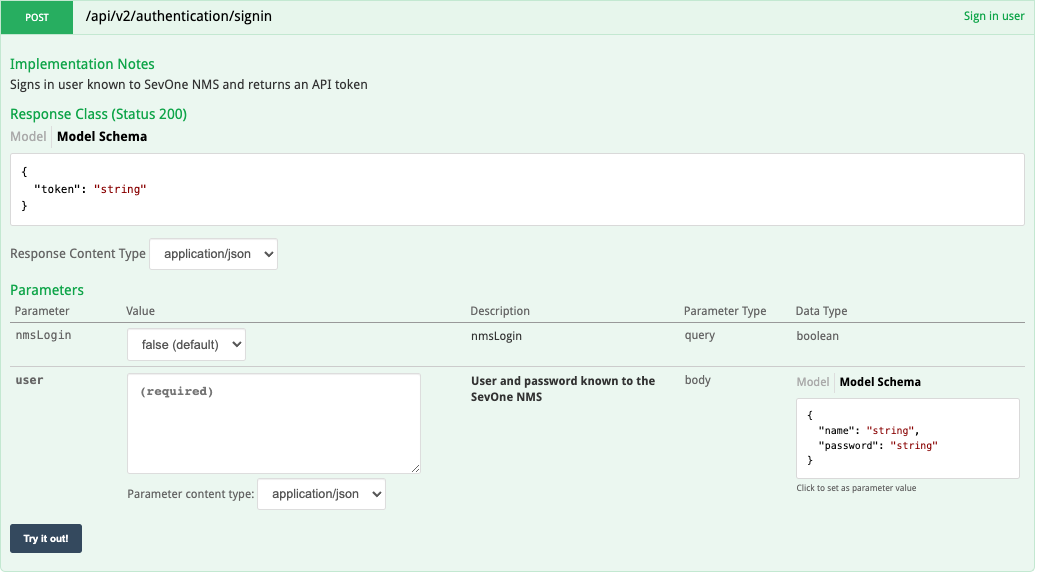Click the response token schema JSON box
Viewport: 1038px width, 574px height.
coord(517,189)
